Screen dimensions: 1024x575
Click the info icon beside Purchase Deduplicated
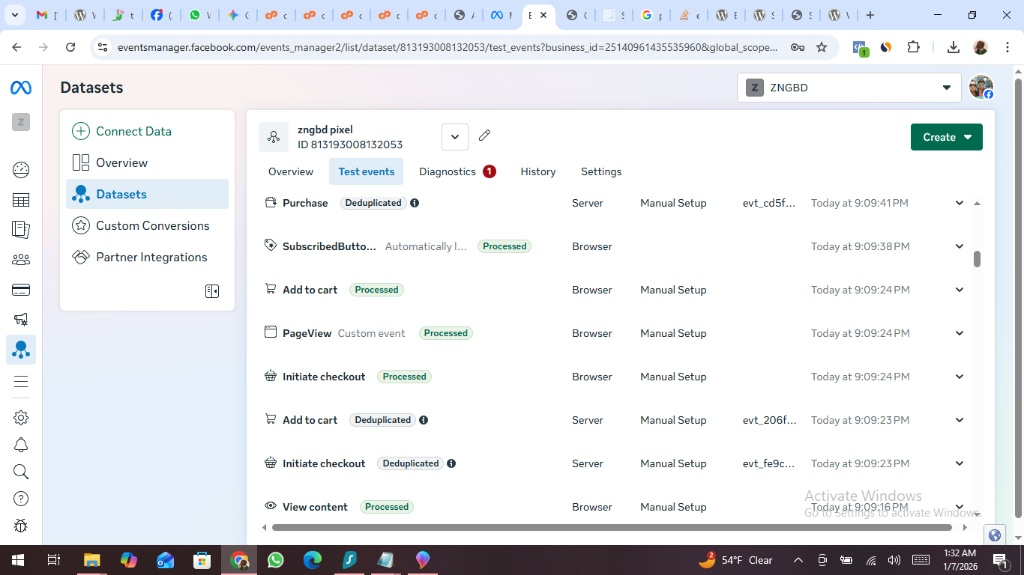click(415, 203)
